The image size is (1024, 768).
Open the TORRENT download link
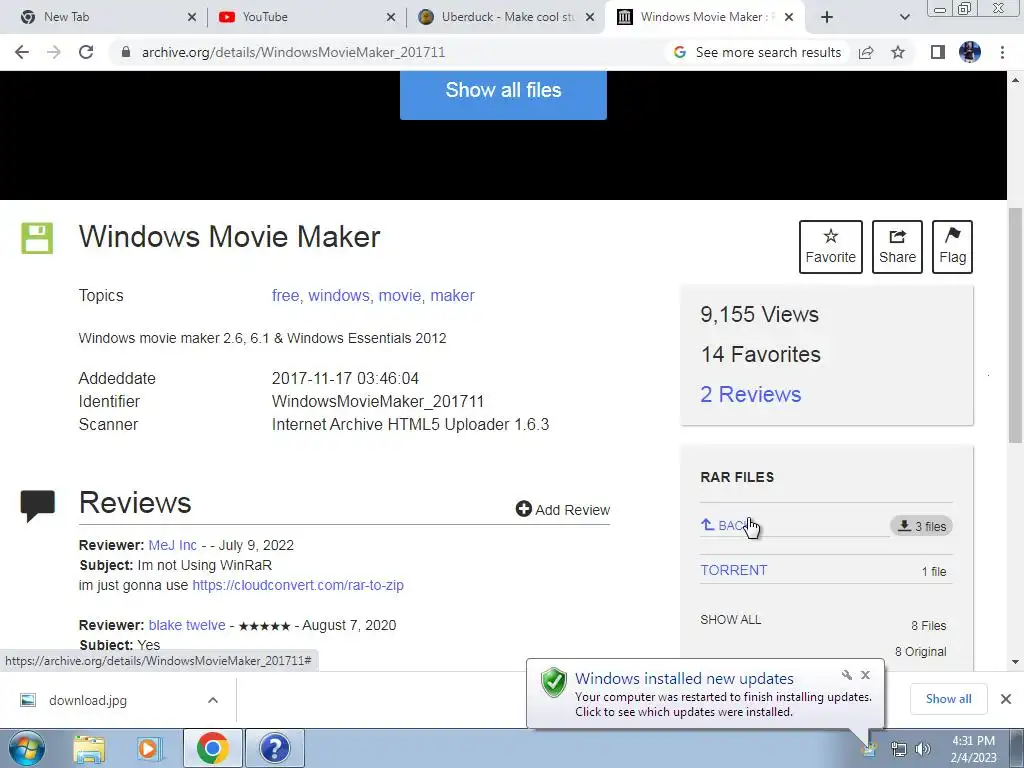point(733,570)
